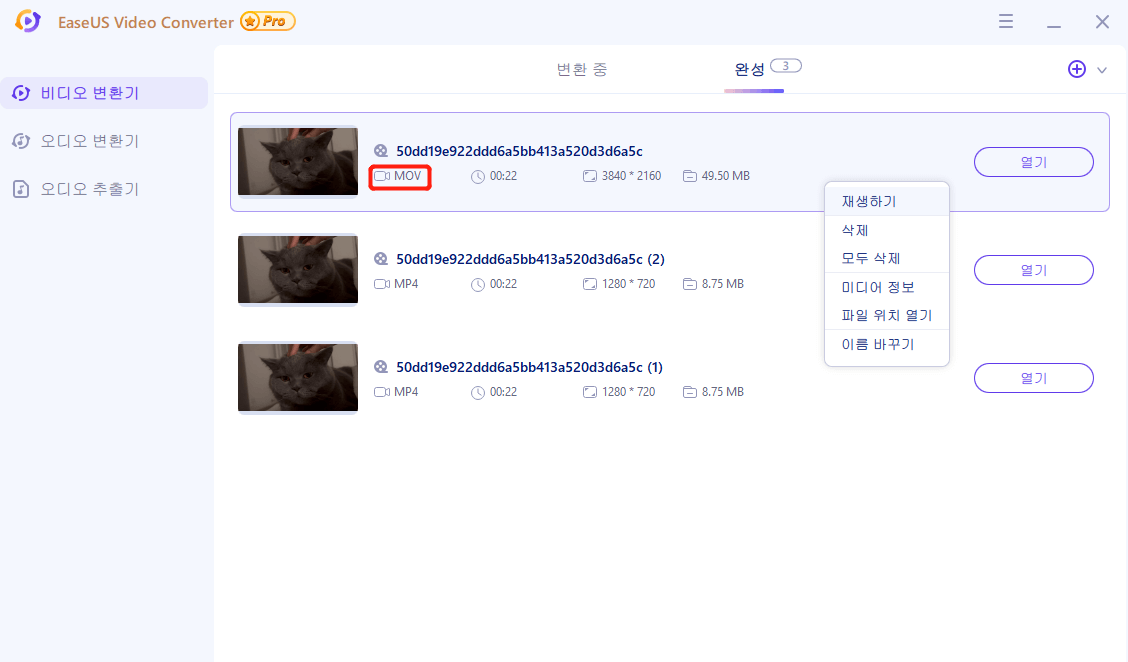Click the Pro badge next to the title
The image size is (1128, 662).
pyautogui.click(x=266, y=20)
